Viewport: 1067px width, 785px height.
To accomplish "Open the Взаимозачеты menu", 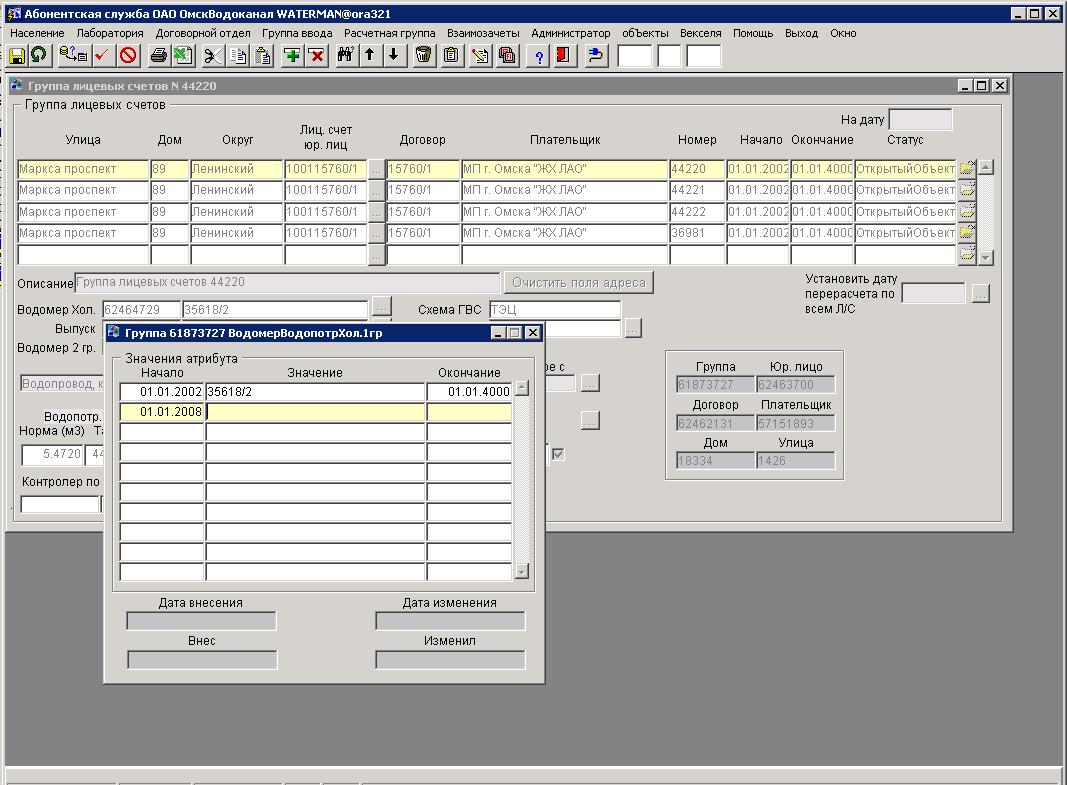I will (x=483, y=33).
